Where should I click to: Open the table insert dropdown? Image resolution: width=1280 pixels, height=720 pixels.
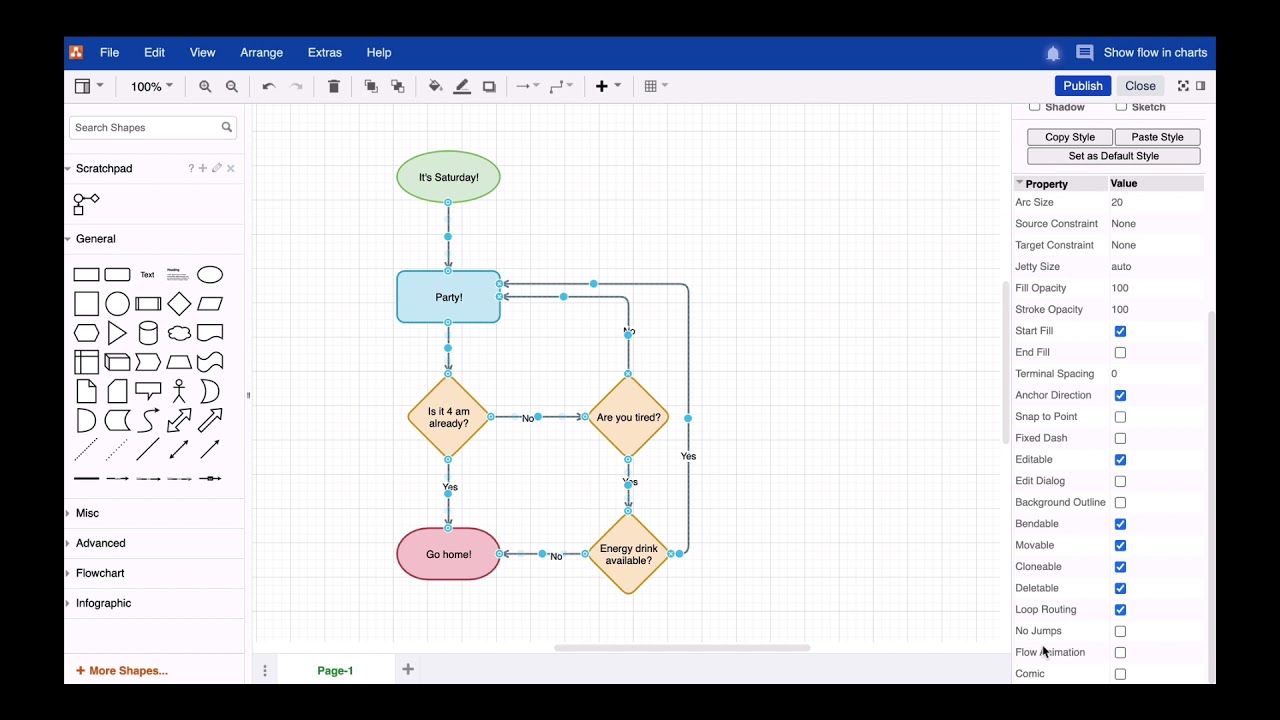[x=656, y=87]
